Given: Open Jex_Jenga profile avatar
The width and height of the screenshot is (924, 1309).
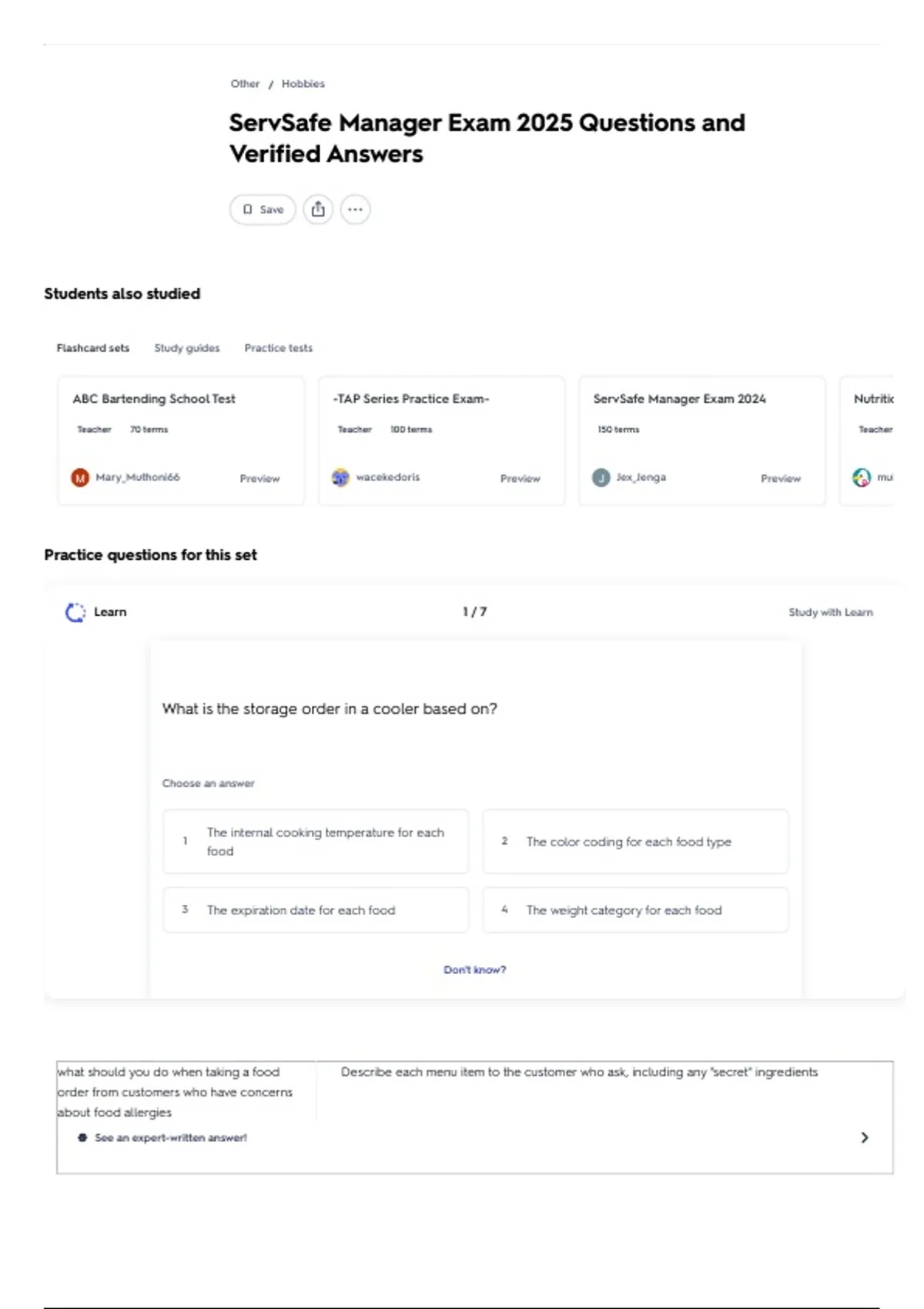Looking at the screenshot, I should [x=601, y=478].
